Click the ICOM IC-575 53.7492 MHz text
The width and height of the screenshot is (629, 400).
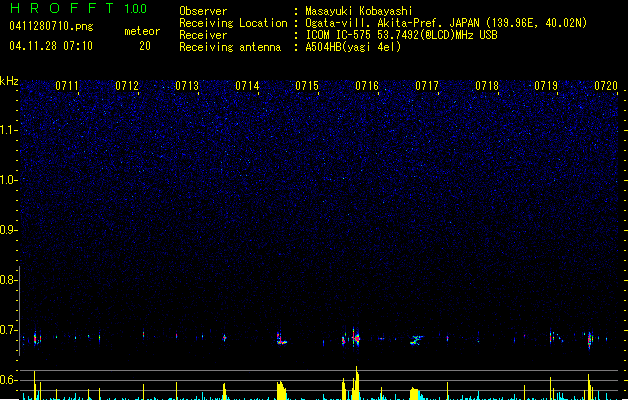click(401, 35)
